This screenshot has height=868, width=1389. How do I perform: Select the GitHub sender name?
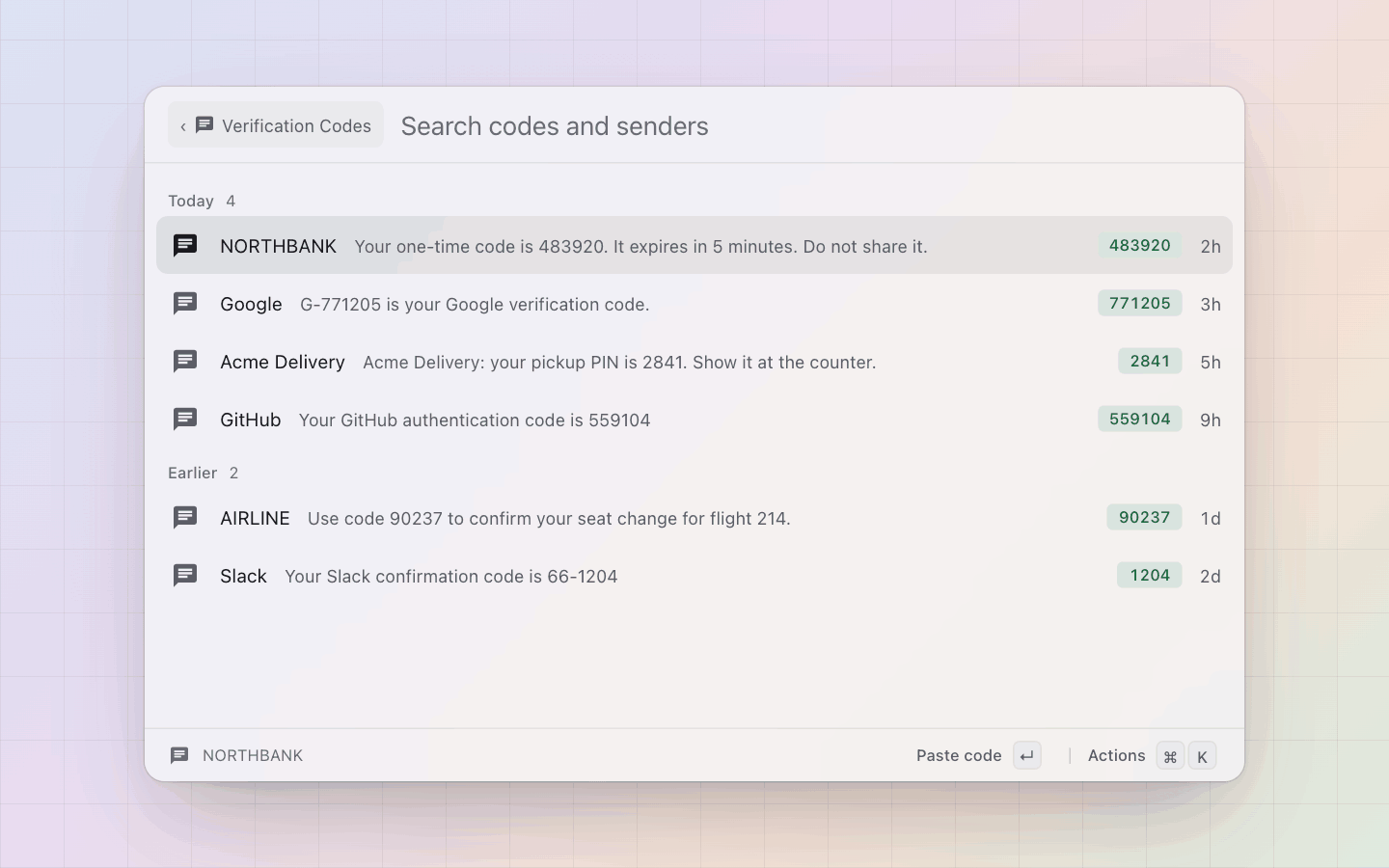click(251, 420)
